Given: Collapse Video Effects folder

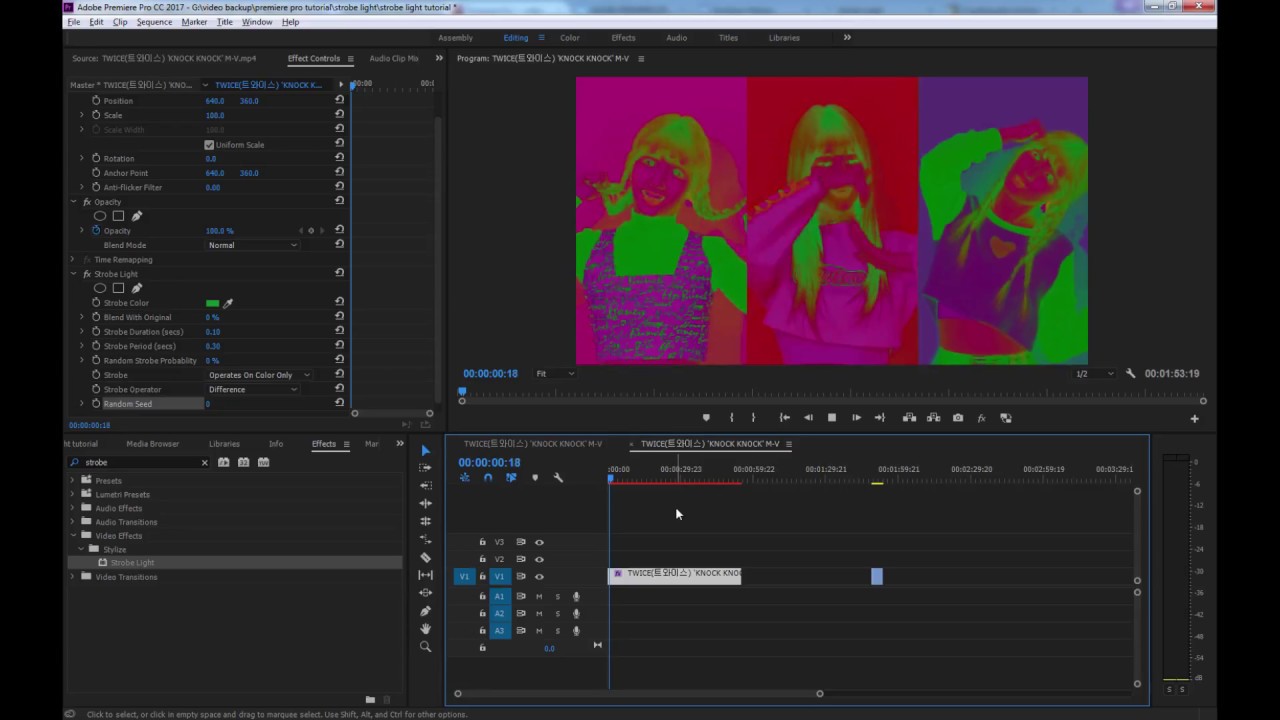Looking at the screenshot, I should click(x=72, y=536).
